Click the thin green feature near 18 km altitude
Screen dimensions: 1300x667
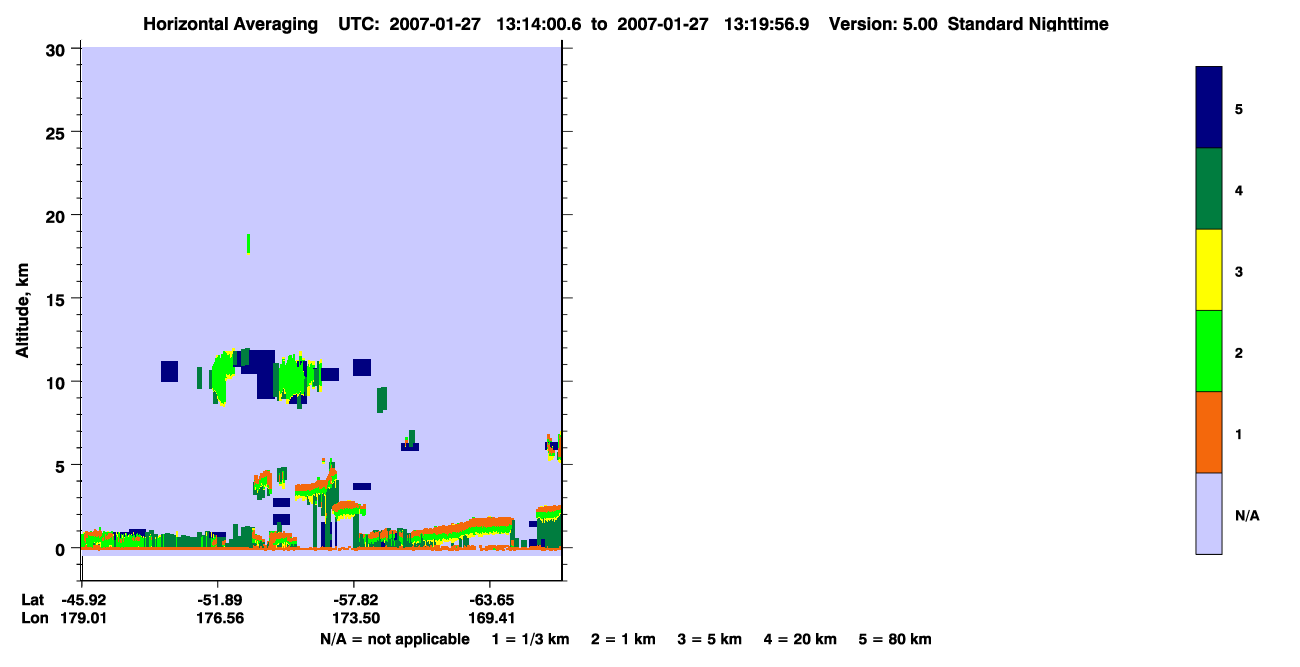point(248,243)
